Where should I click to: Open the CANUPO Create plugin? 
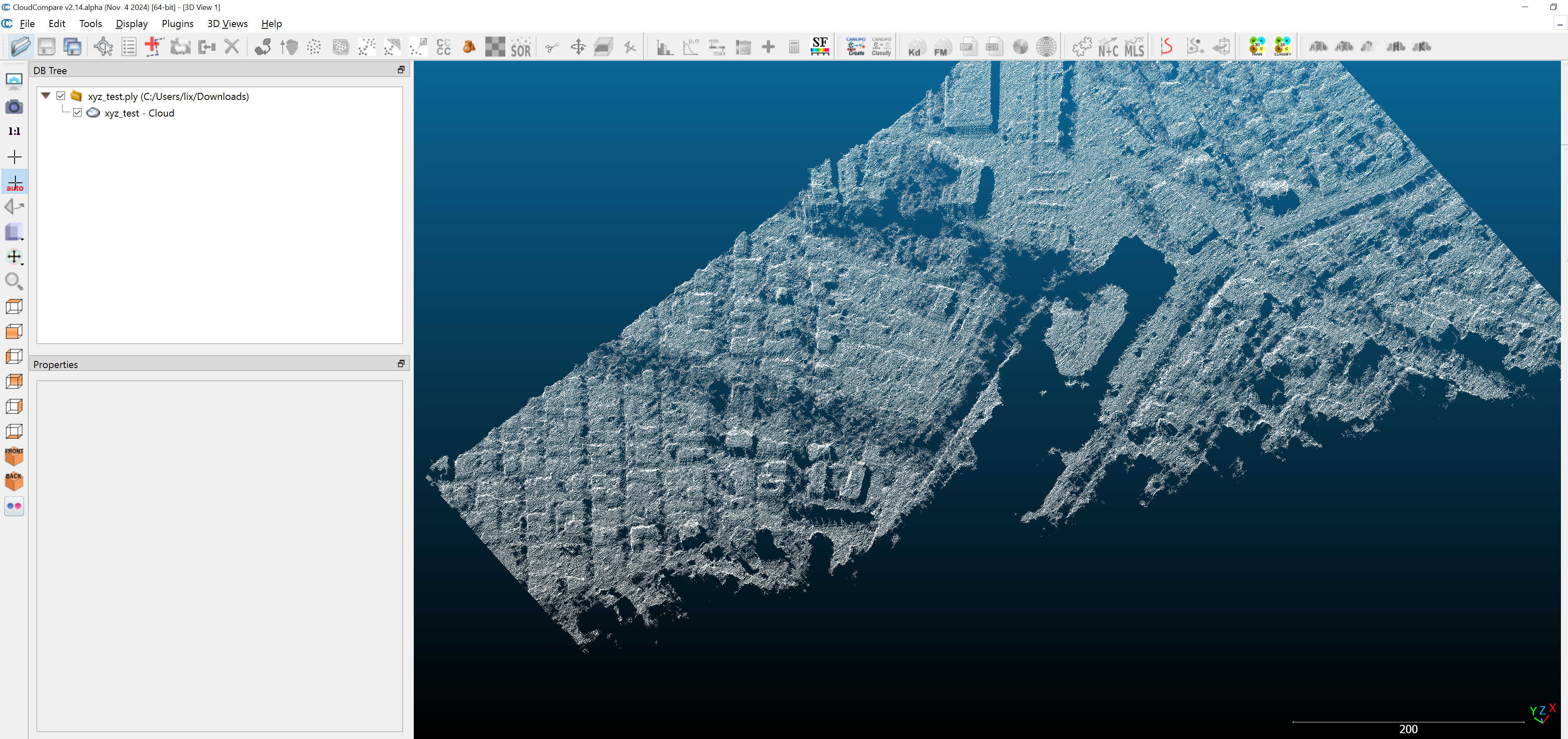(855, 46)
